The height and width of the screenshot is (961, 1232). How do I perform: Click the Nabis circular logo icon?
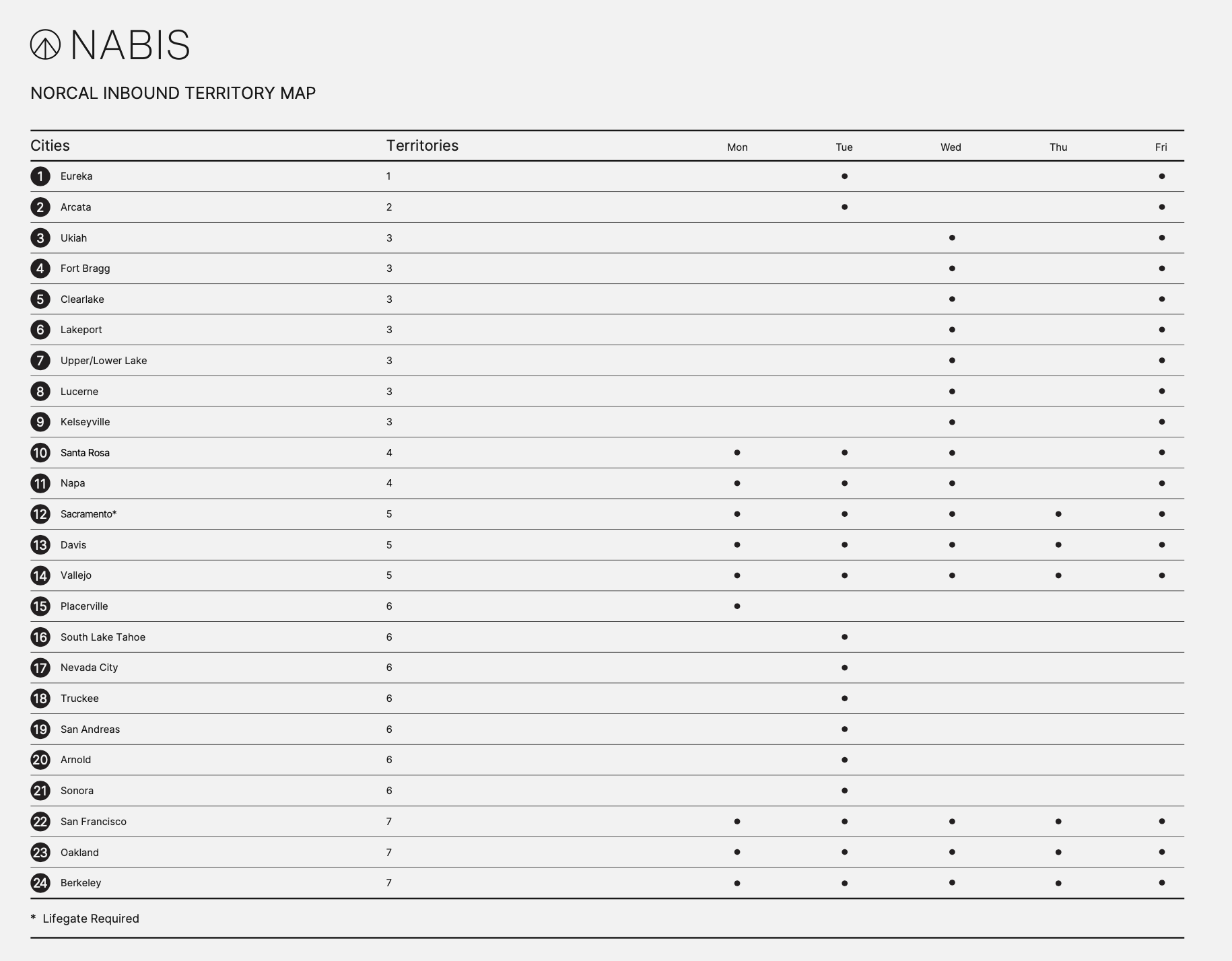45,44
